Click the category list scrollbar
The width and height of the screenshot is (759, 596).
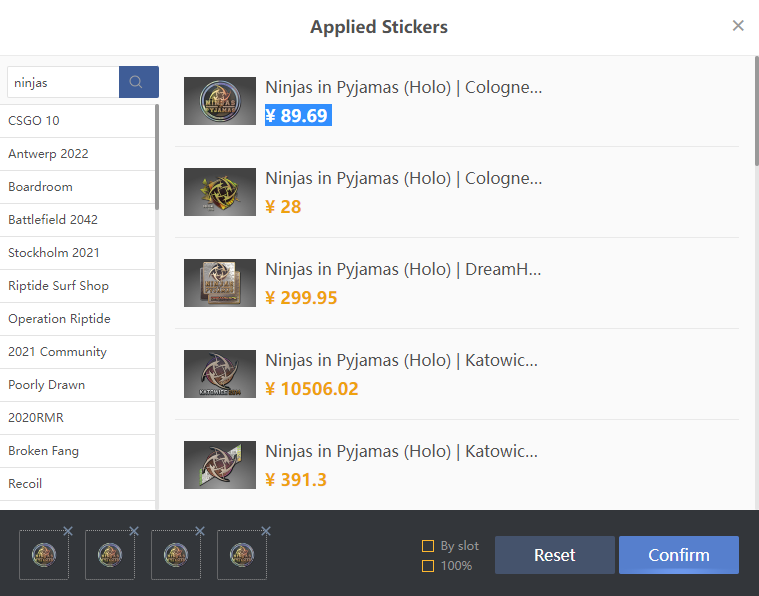[157, 160]
